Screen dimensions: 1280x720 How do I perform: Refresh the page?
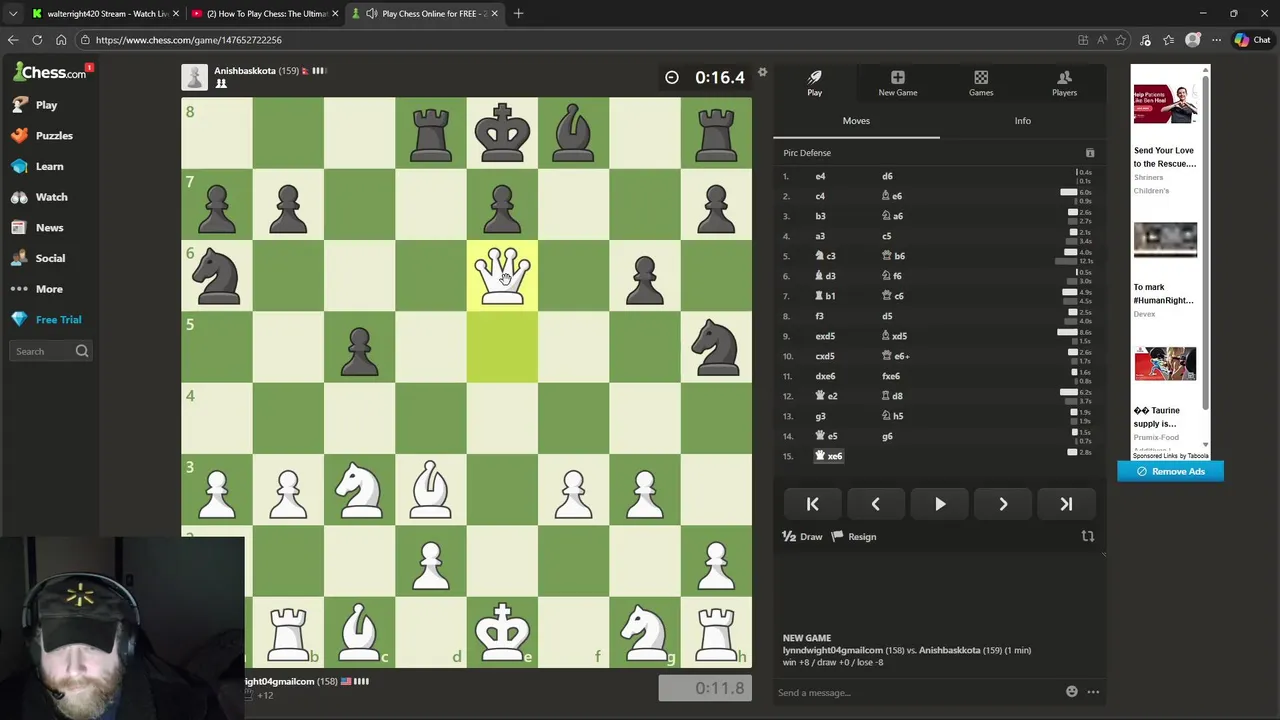coord(37,40)
